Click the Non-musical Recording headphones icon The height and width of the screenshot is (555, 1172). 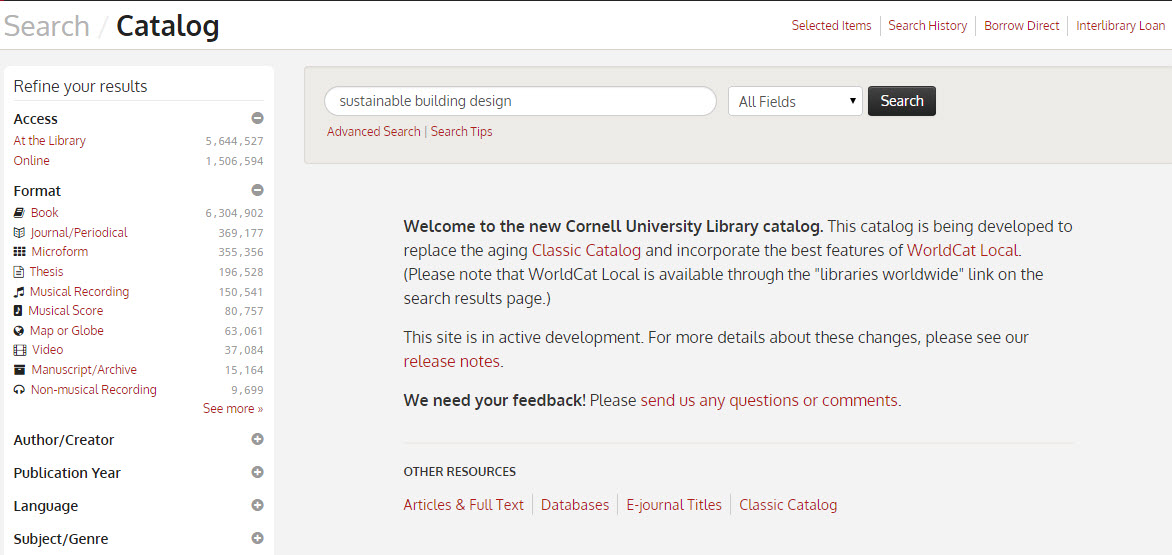coord(19,389)
